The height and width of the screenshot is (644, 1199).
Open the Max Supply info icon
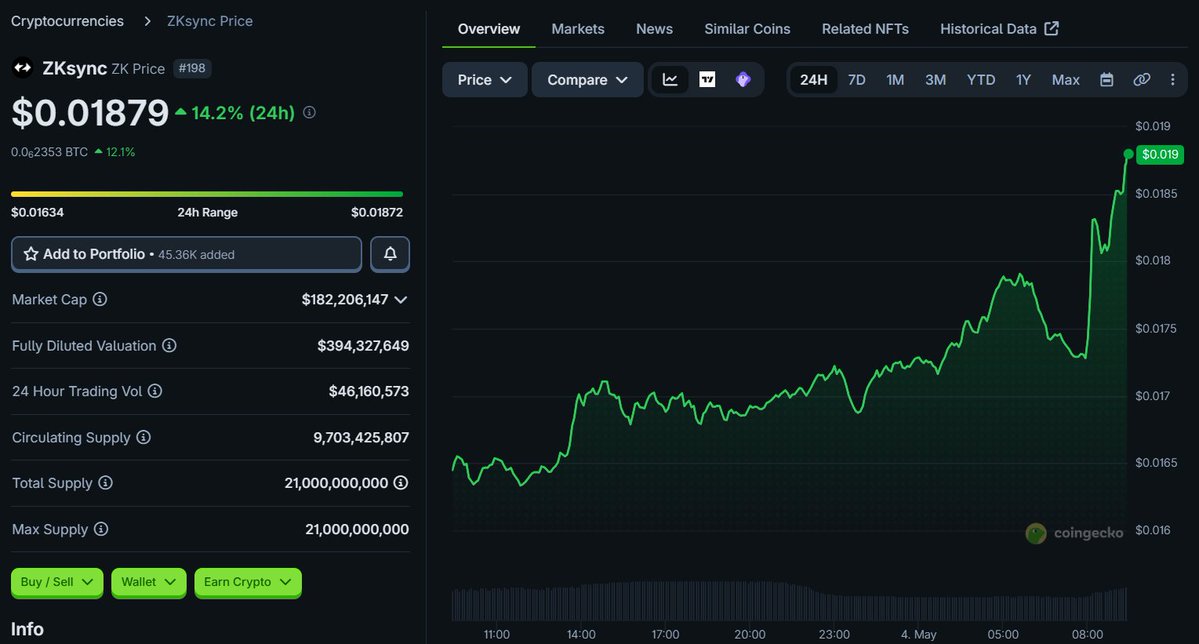click(101, 529)
